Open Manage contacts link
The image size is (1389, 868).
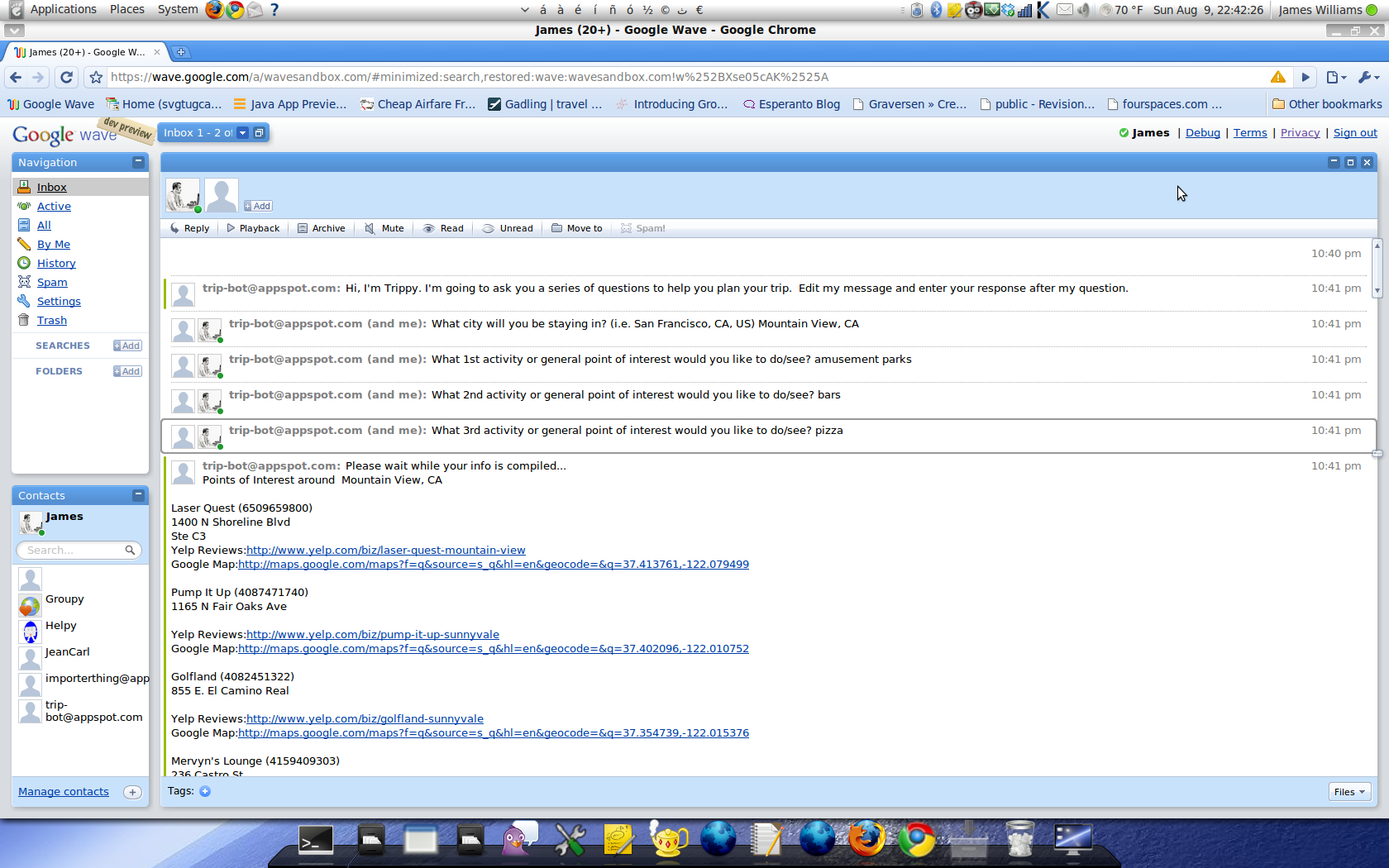[x=64, y=792]
